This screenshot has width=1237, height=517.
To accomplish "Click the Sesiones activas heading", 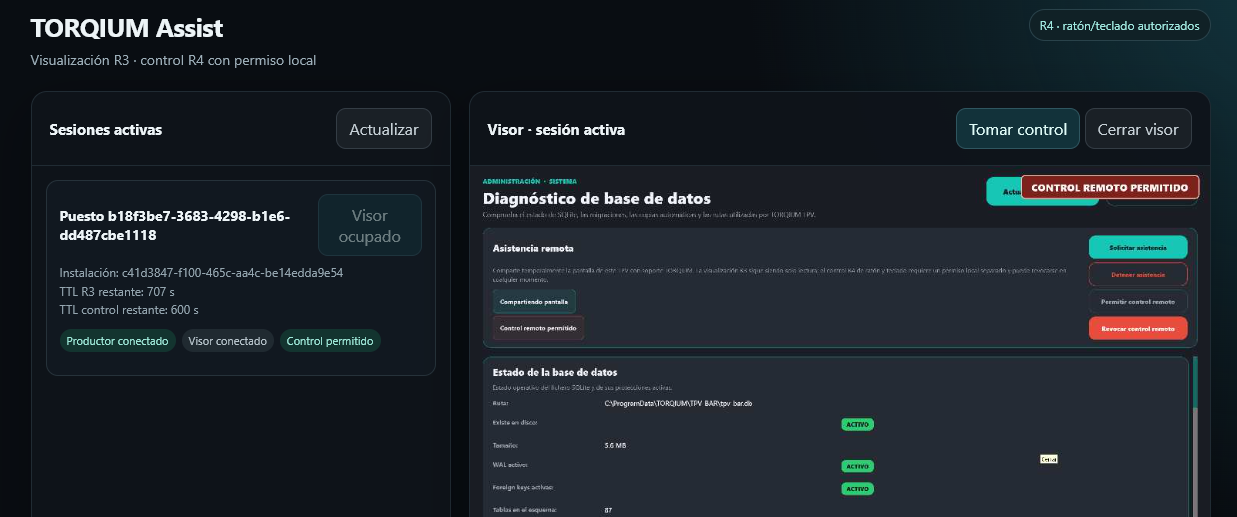I will [x=105, y=130].
